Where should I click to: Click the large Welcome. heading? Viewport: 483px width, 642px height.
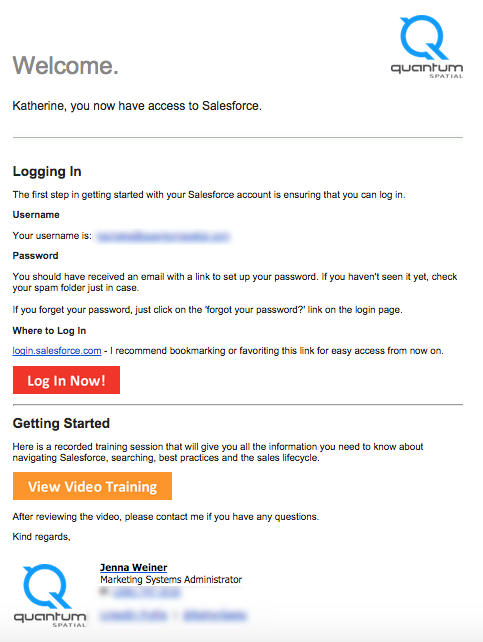(65, 66)
